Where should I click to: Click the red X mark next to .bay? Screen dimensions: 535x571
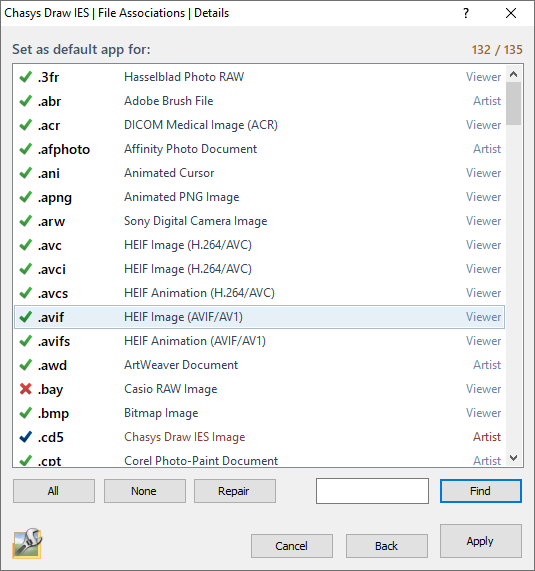pos(25,389)
